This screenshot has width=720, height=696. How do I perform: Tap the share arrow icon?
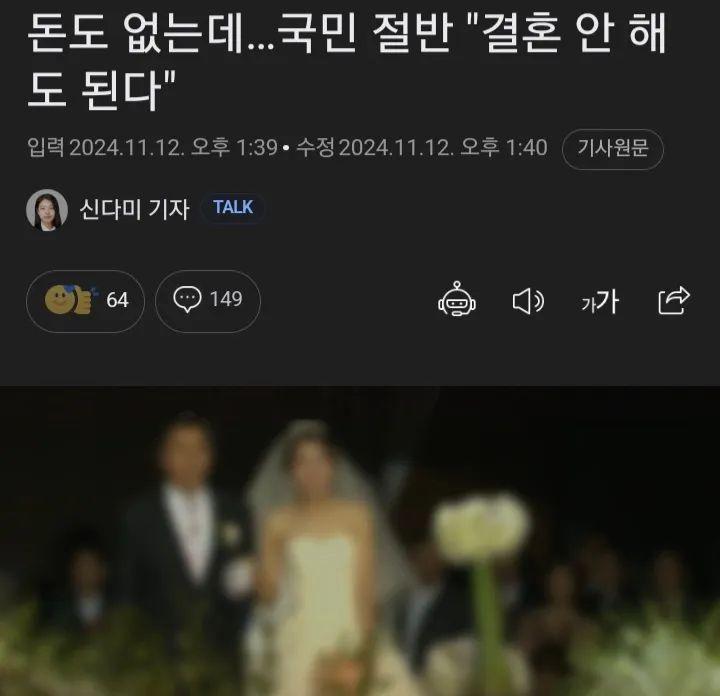pos(674,301)
